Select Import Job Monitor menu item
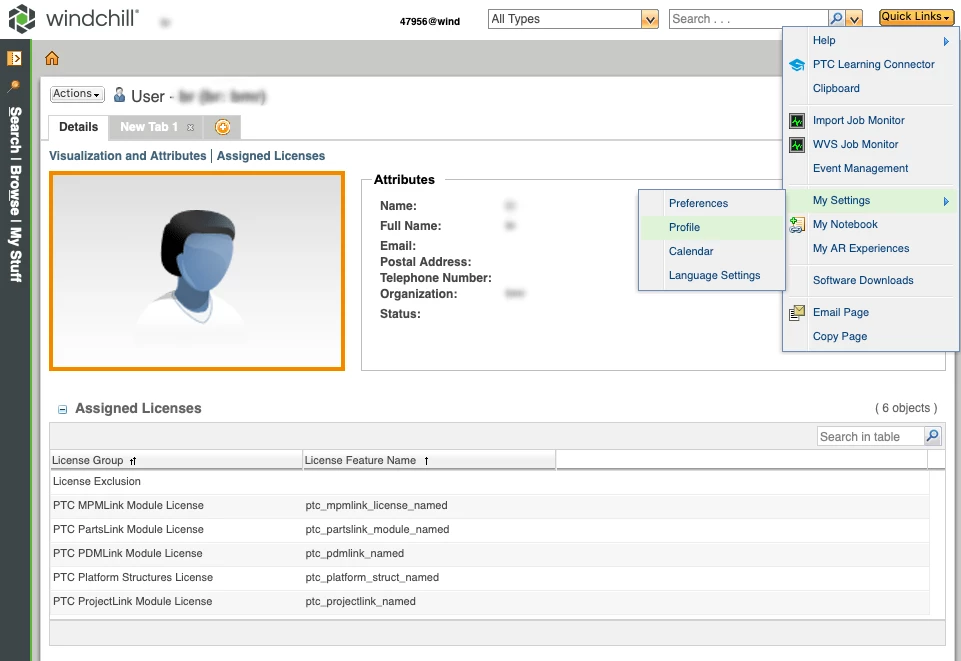This screenshot has width=961, height=661. (858, 121)
